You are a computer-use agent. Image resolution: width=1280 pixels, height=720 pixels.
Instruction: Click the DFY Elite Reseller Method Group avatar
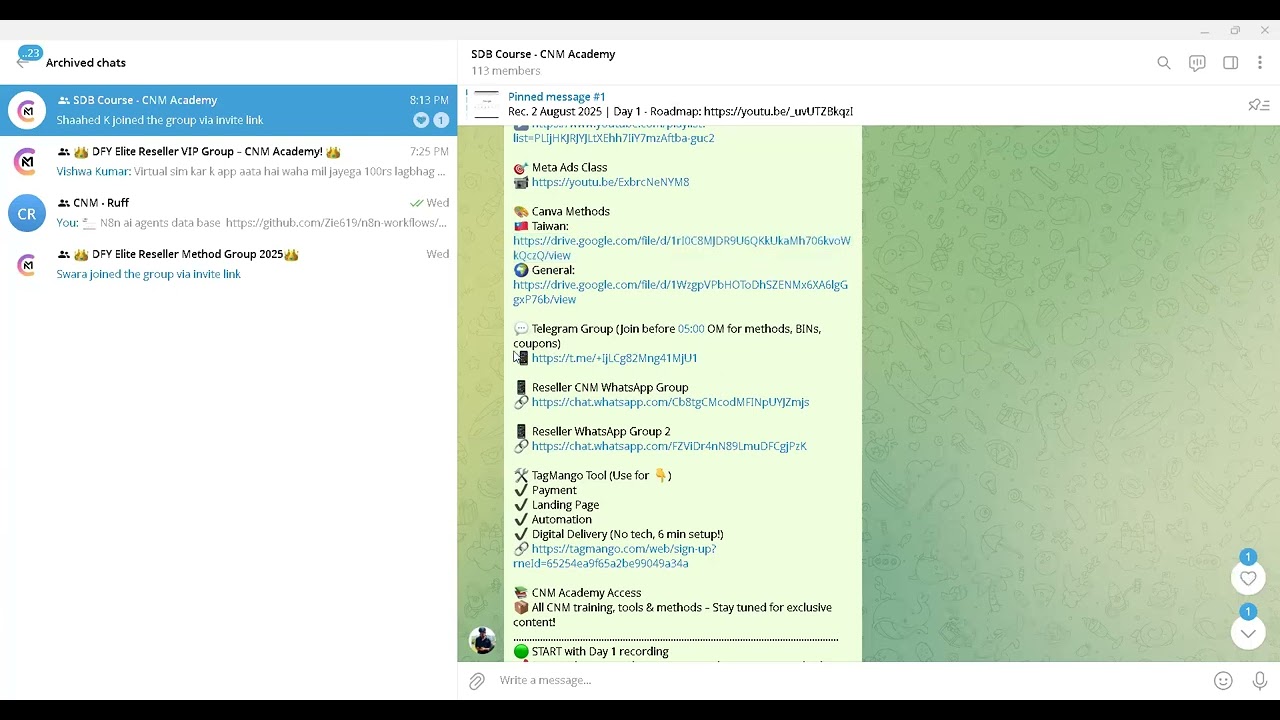(27, 264)
